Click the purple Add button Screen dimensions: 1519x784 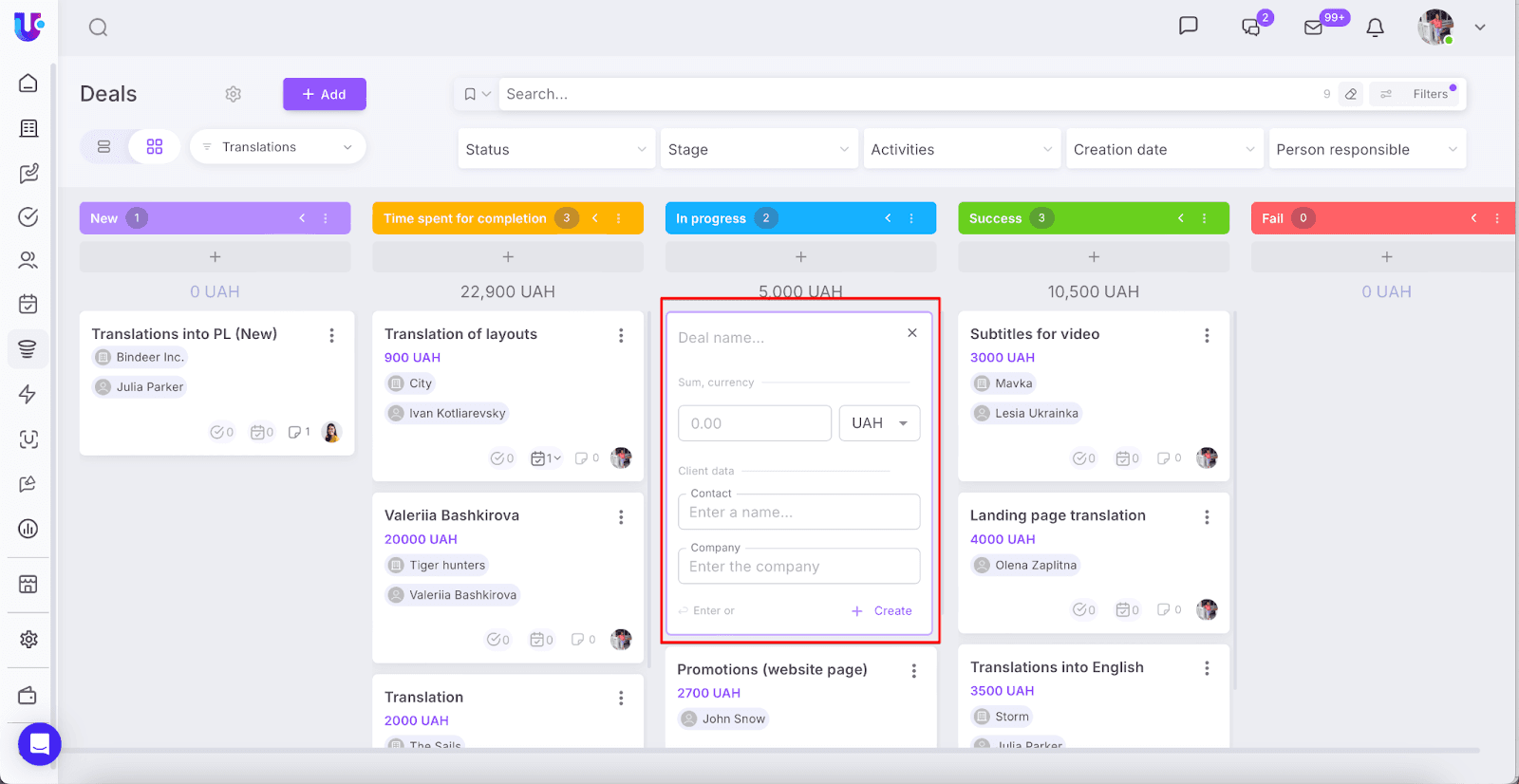tap(324, 94)
